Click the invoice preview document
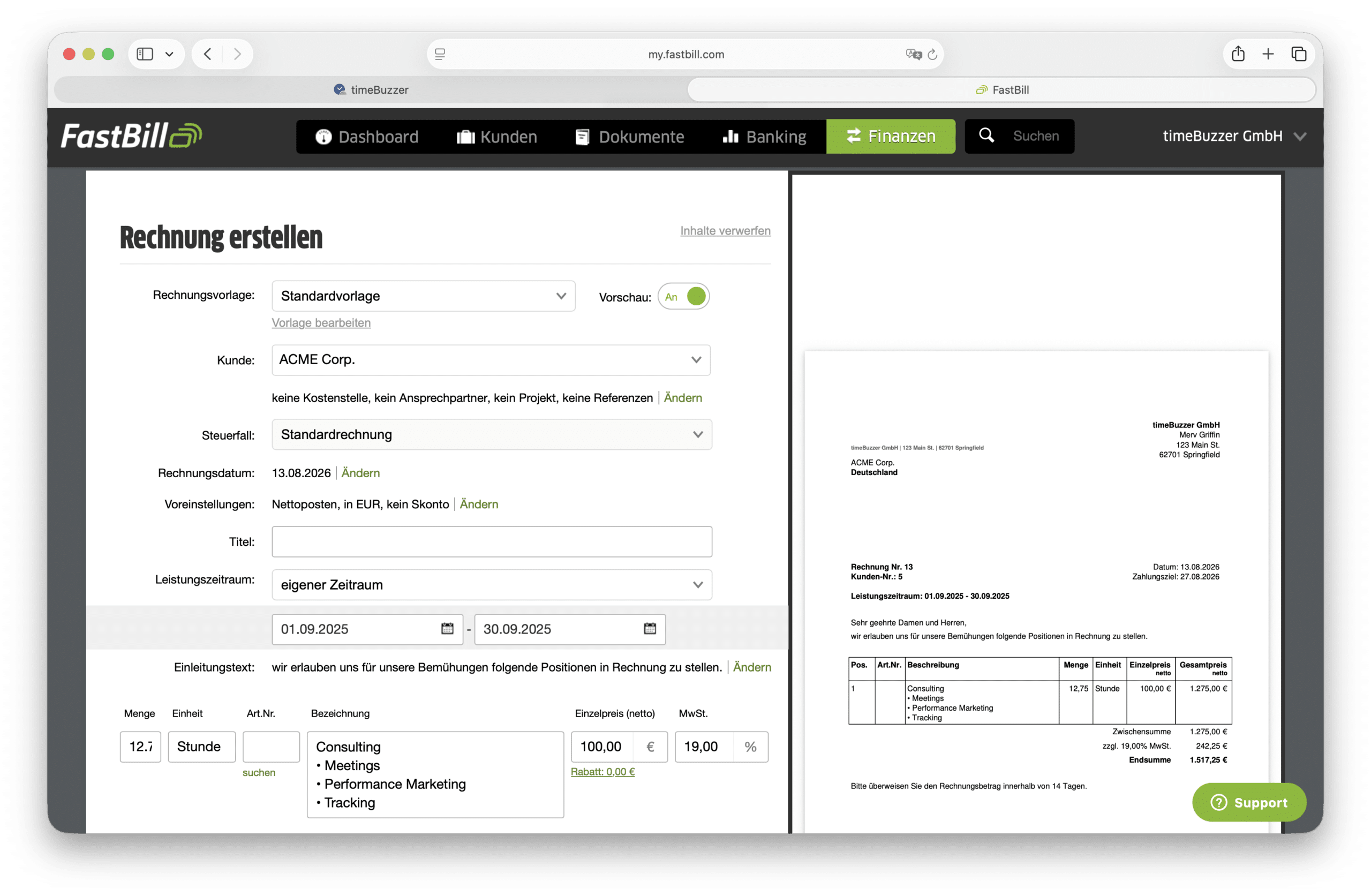Screen dimensions: 1371x896 [x=1036, y=592]
